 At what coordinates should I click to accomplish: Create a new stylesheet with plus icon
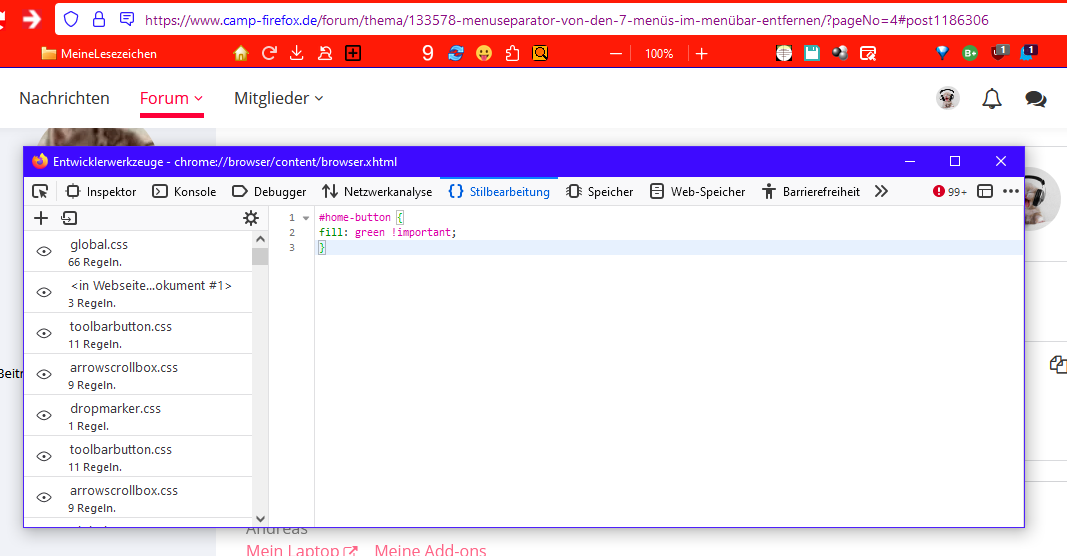tap(41, 218)
